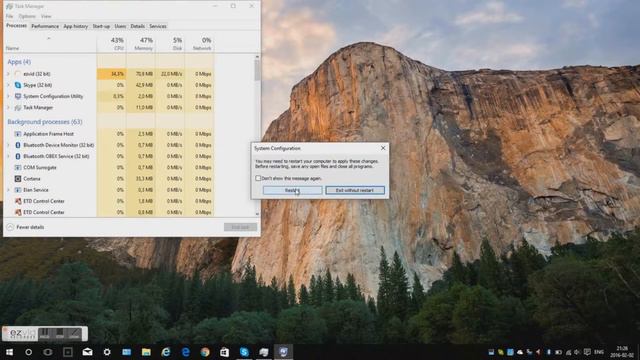
Task: Click Background processes (63) group header
Action: pyautogui.click(x=45, y=122)
